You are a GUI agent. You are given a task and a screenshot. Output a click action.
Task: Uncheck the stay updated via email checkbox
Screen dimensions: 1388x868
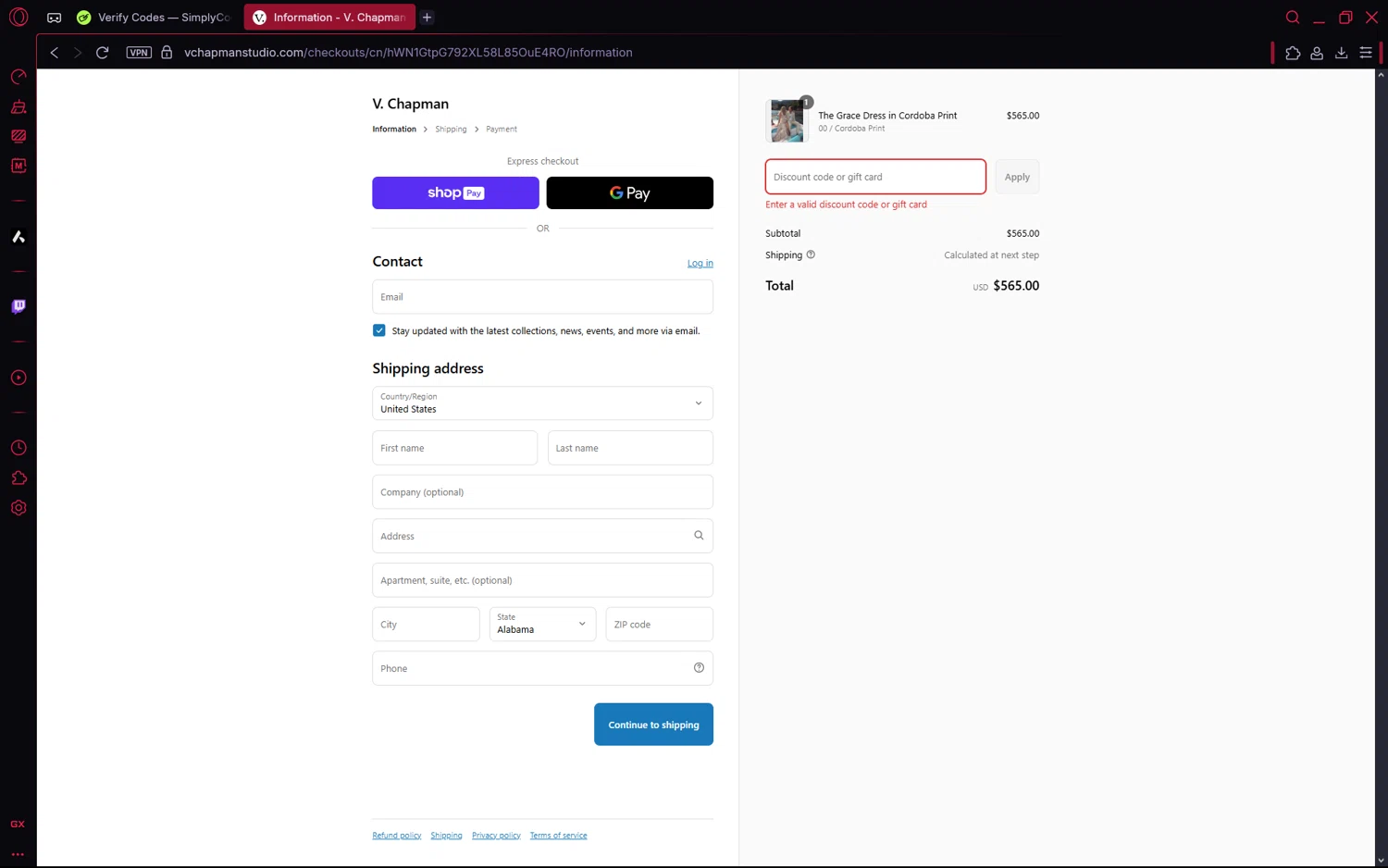tap(379, 330)
